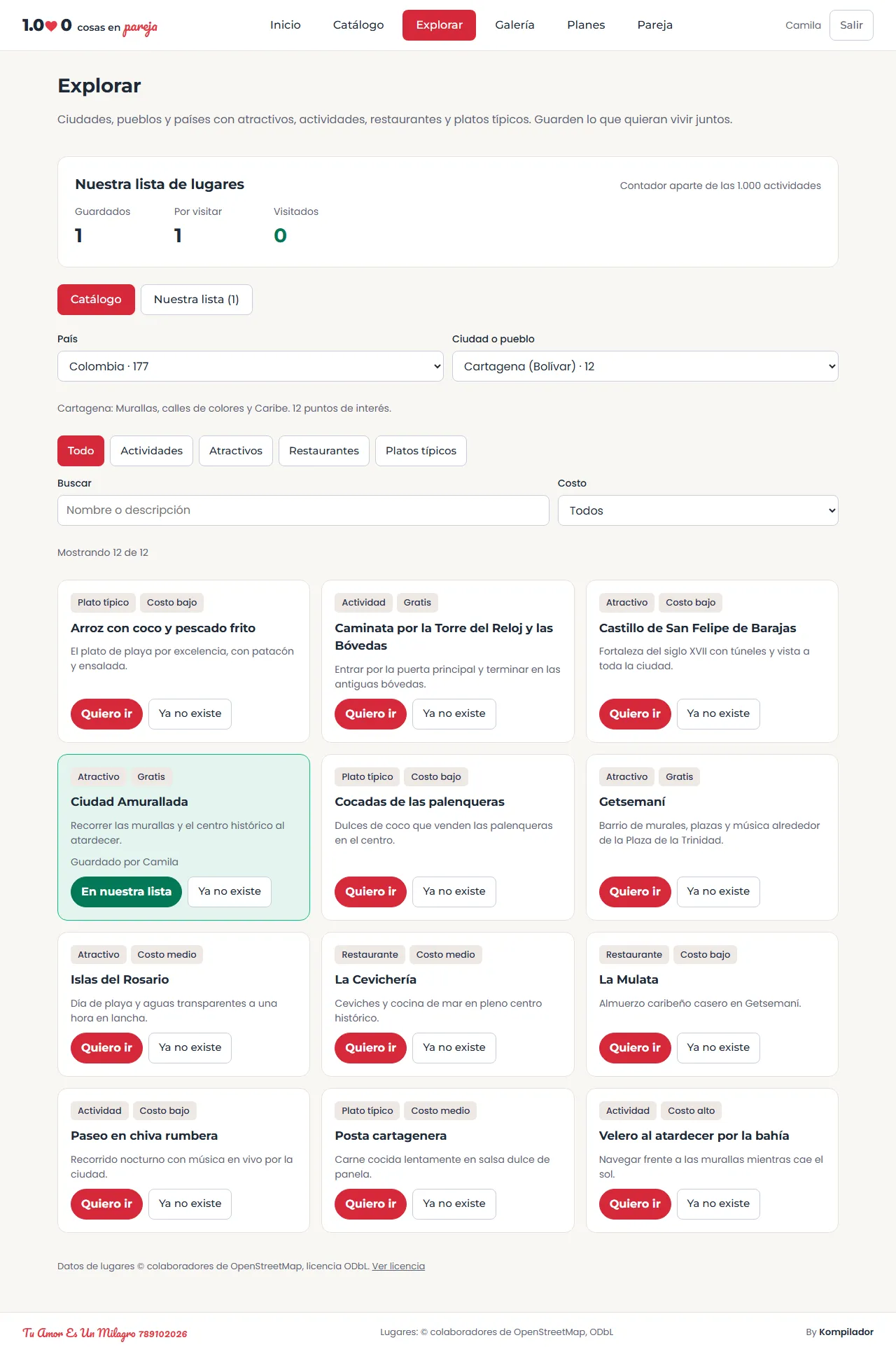The image size is (896, 1354).
Task: Filter by Restaurantes
Action: click(324, 451)
